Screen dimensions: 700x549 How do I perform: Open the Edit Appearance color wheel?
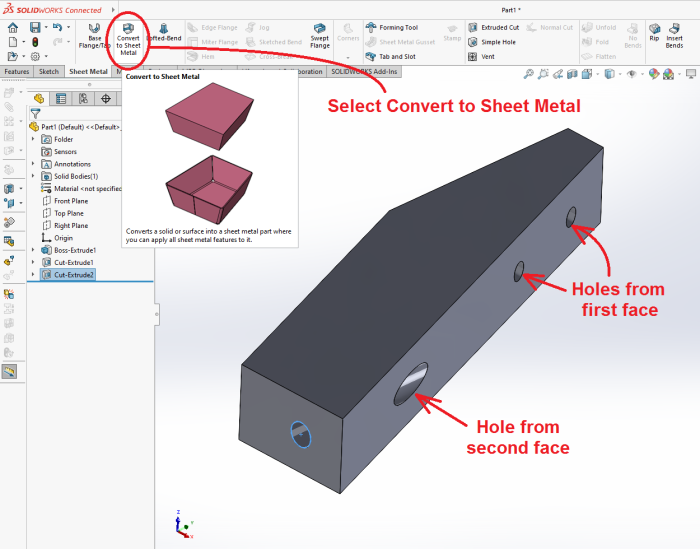tap(651, 74)
